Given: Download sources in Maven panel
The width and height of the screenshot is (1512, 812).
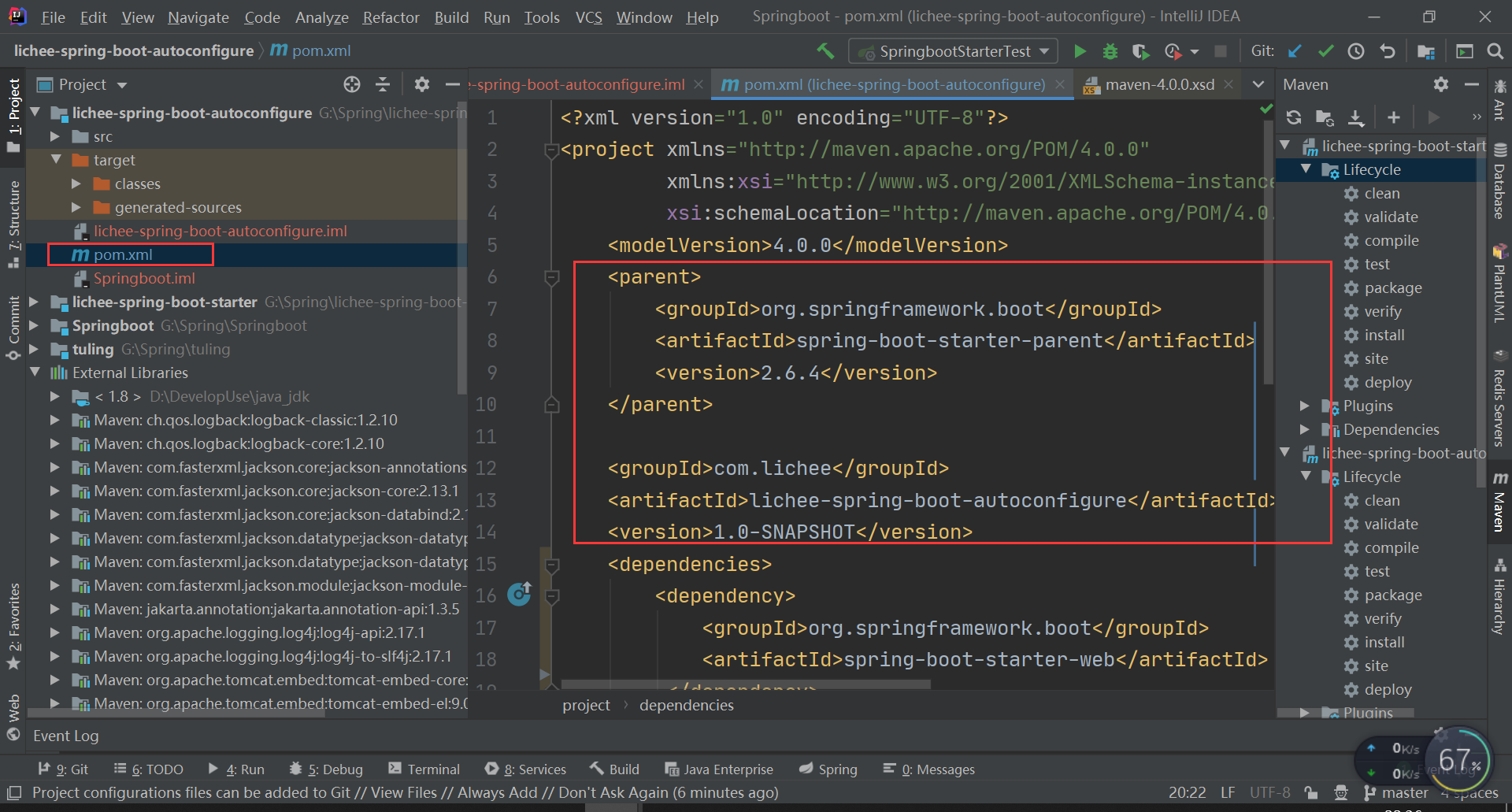Looking at the screenshot, I should [x=1356, y=117].
